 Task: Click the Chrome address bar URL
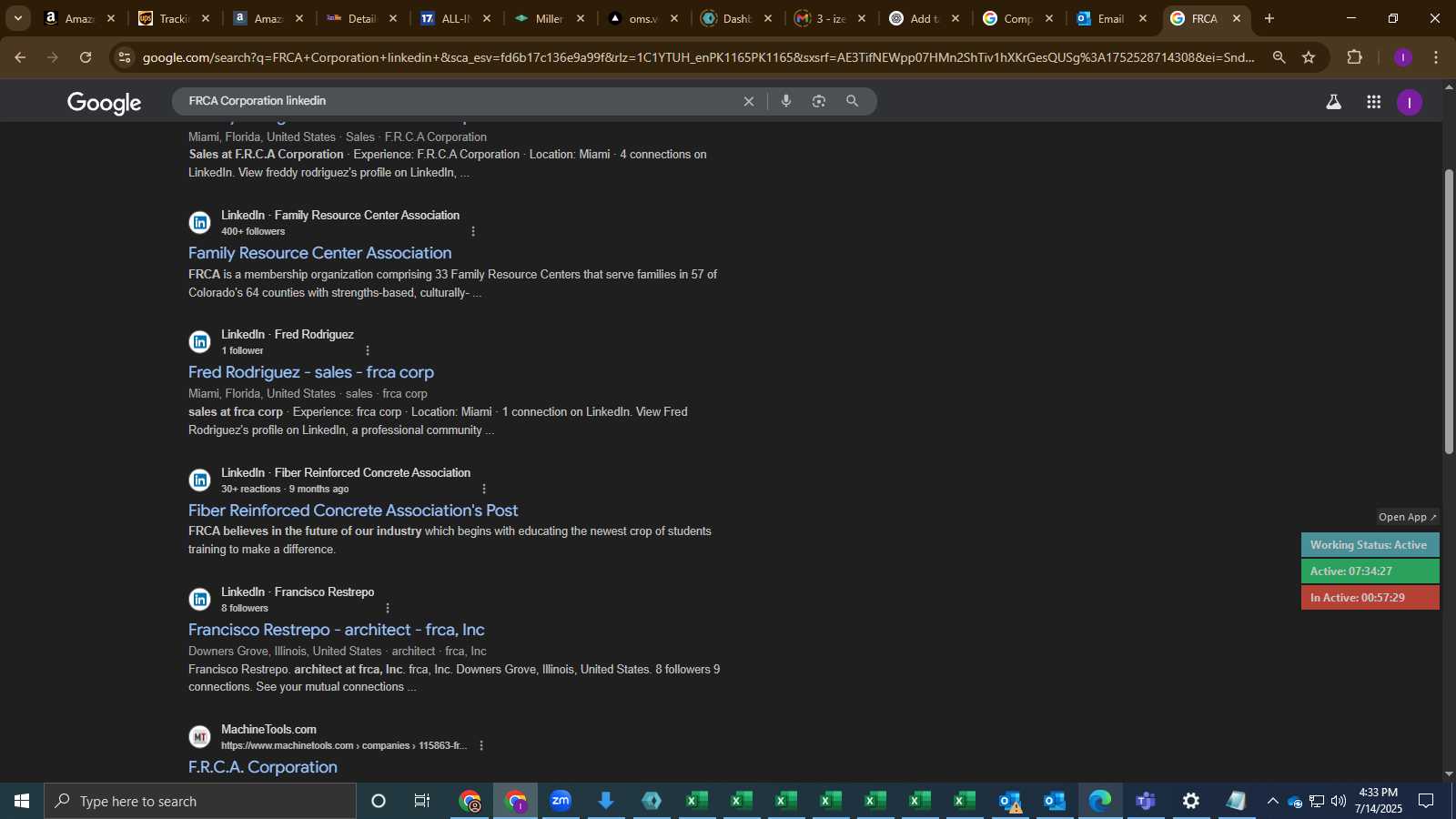coord(698,57)
